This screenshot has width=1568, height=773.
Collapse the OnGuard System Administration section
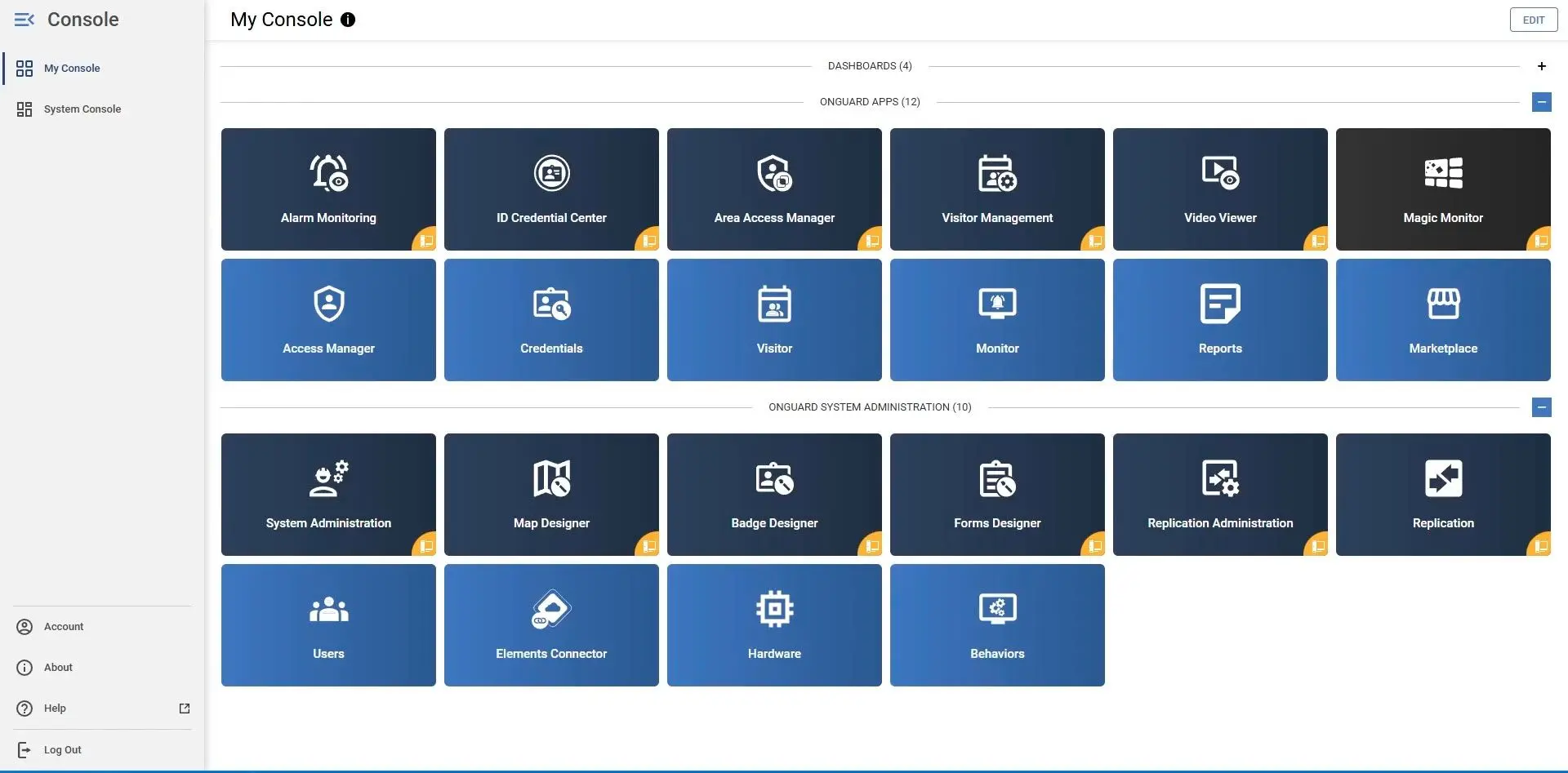click(1542, 407)
